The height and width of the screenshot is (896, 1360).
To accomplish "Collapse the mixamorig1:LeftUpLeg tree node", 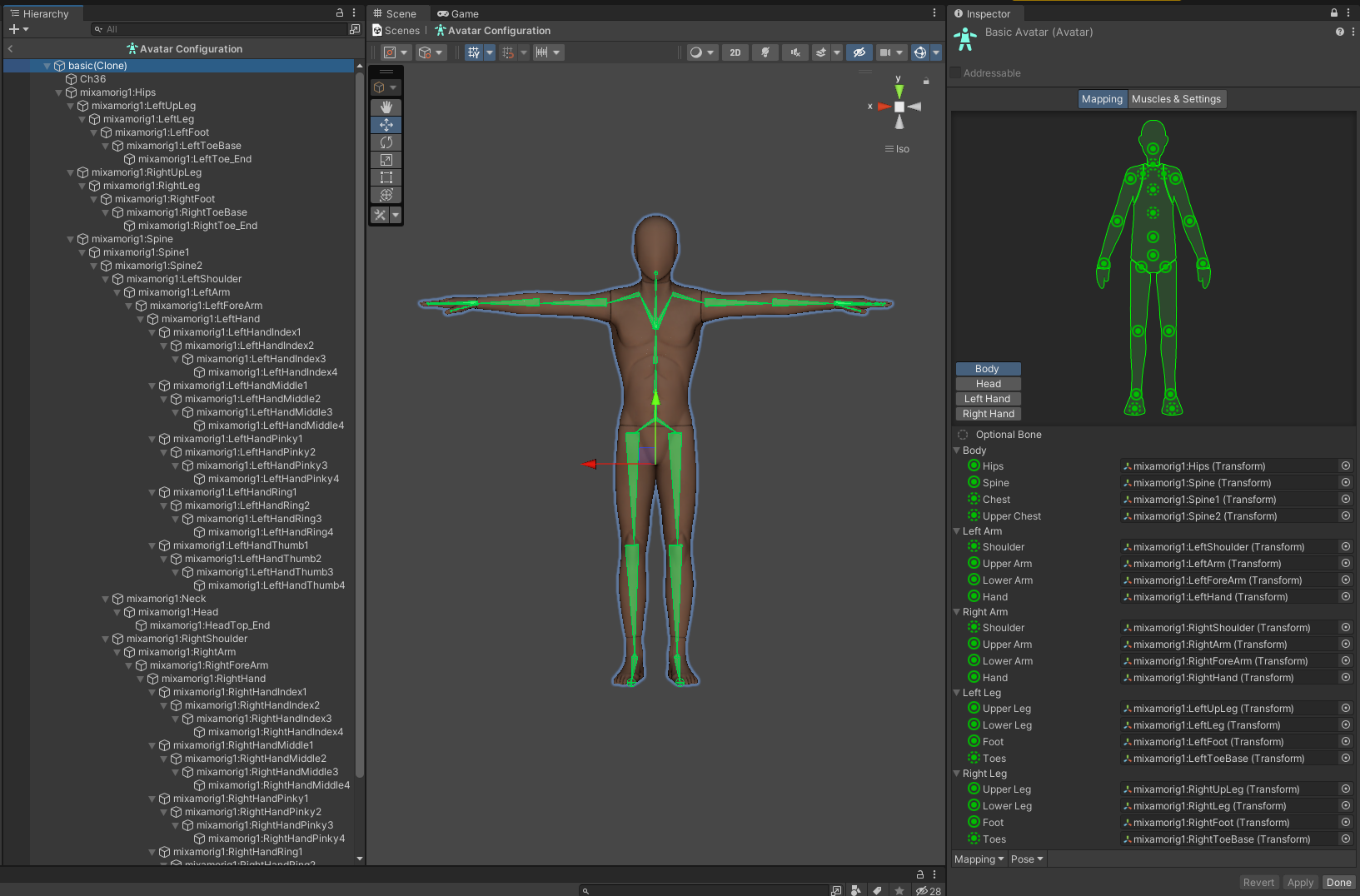I will (71, 106).
